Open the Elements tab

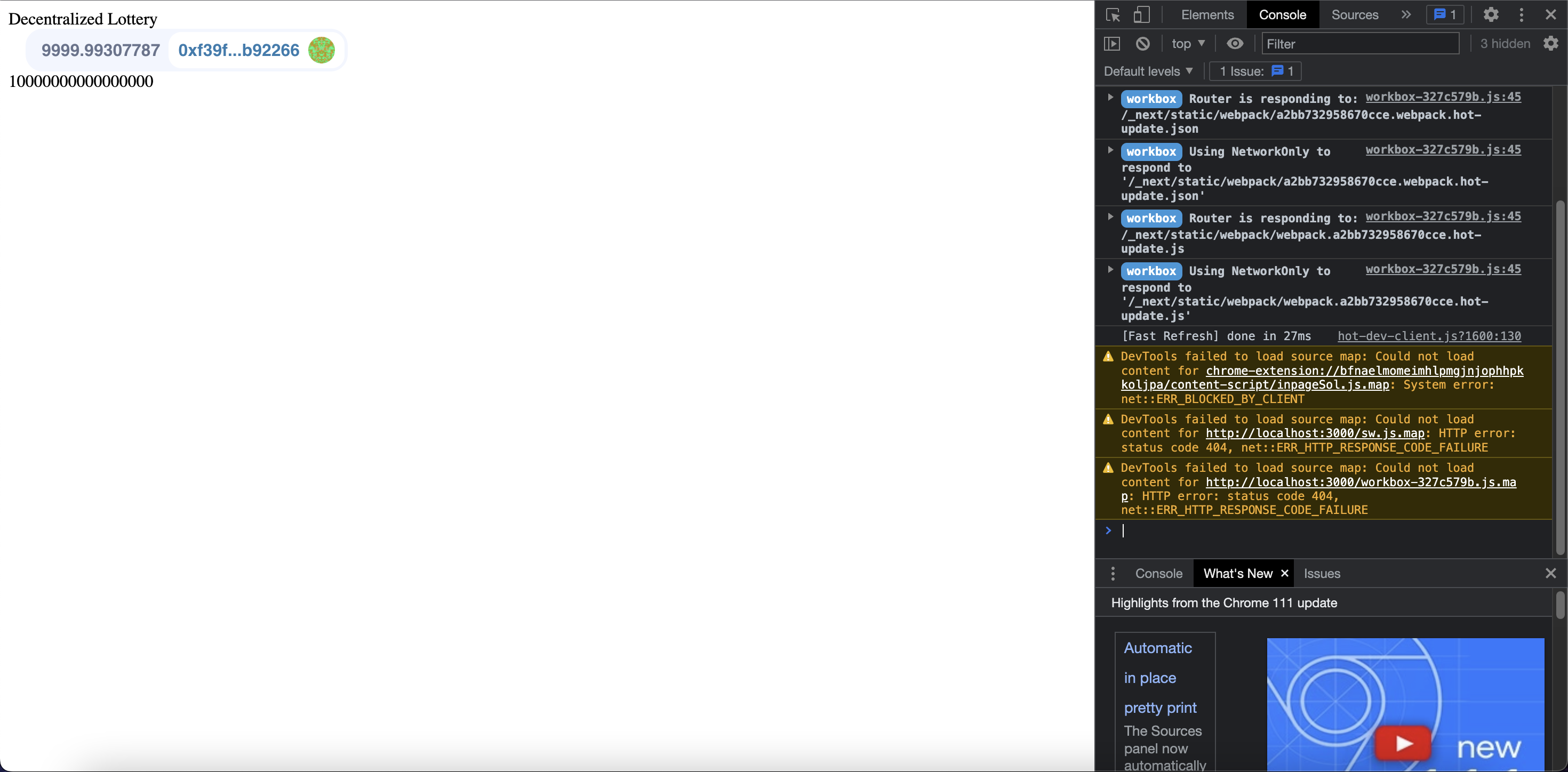[1207, 14]
